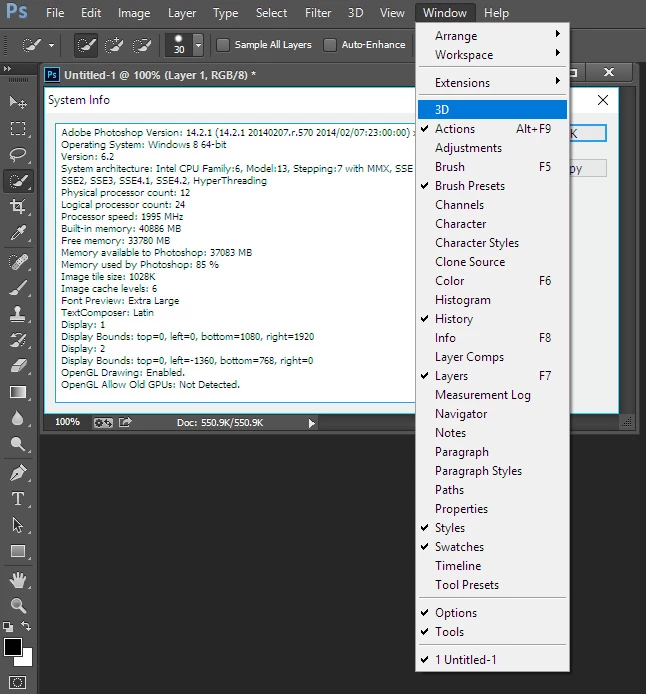The image size is (646, 694).
Task: Select the Path Selection tool
Action: point(18,525)
